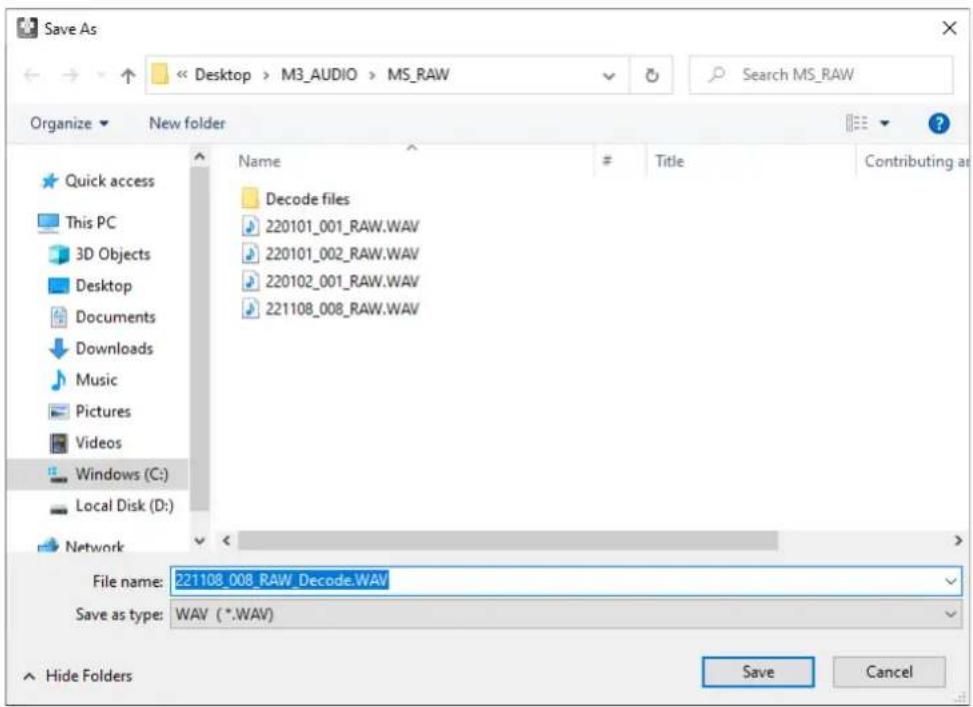Click audio icon of 221108_008_RAW.WAV

tap(250, 309)
